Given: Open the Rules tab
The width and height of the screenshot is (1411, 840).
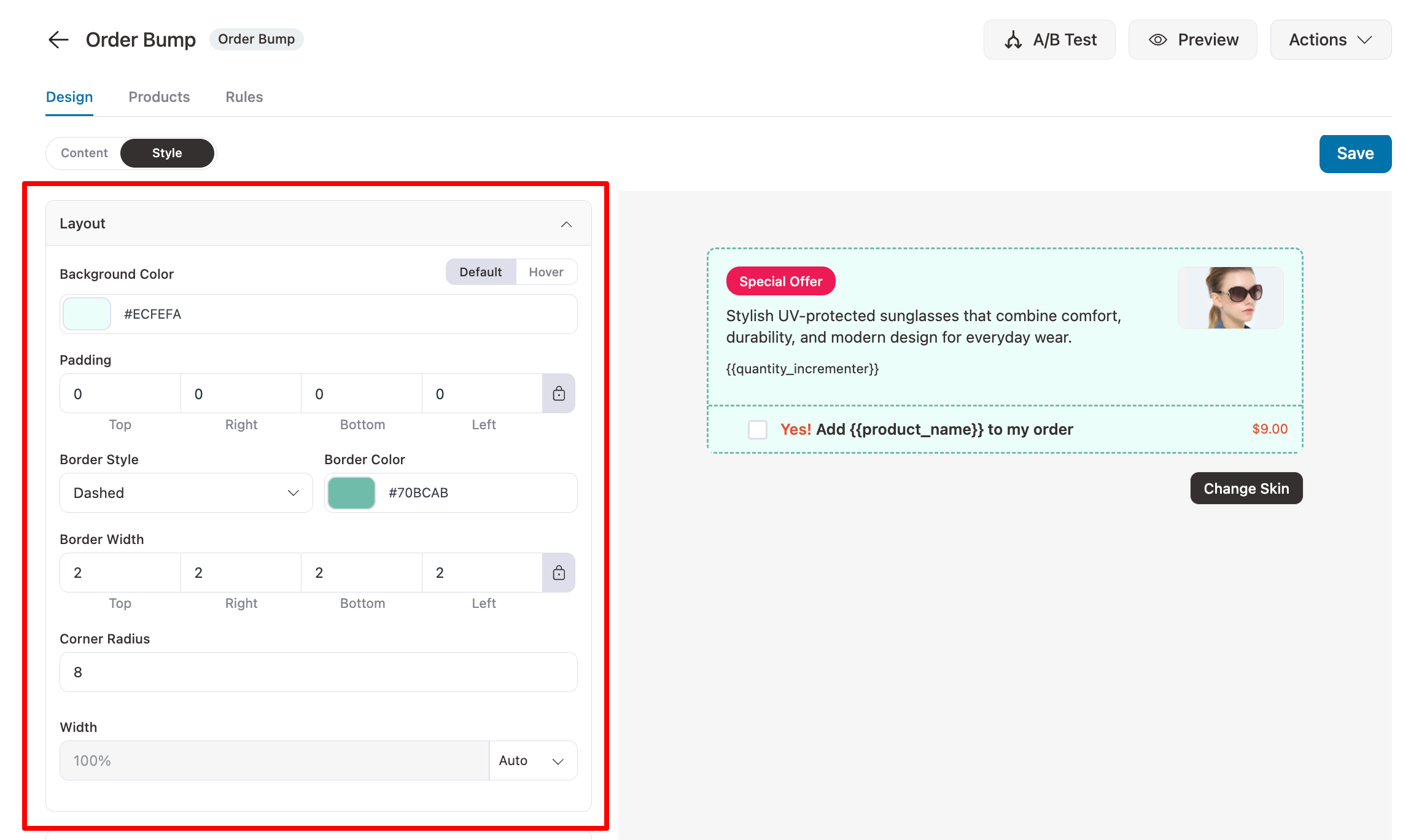Looking at the screenshot, I should pyautogui.click(x=244, y=97).
